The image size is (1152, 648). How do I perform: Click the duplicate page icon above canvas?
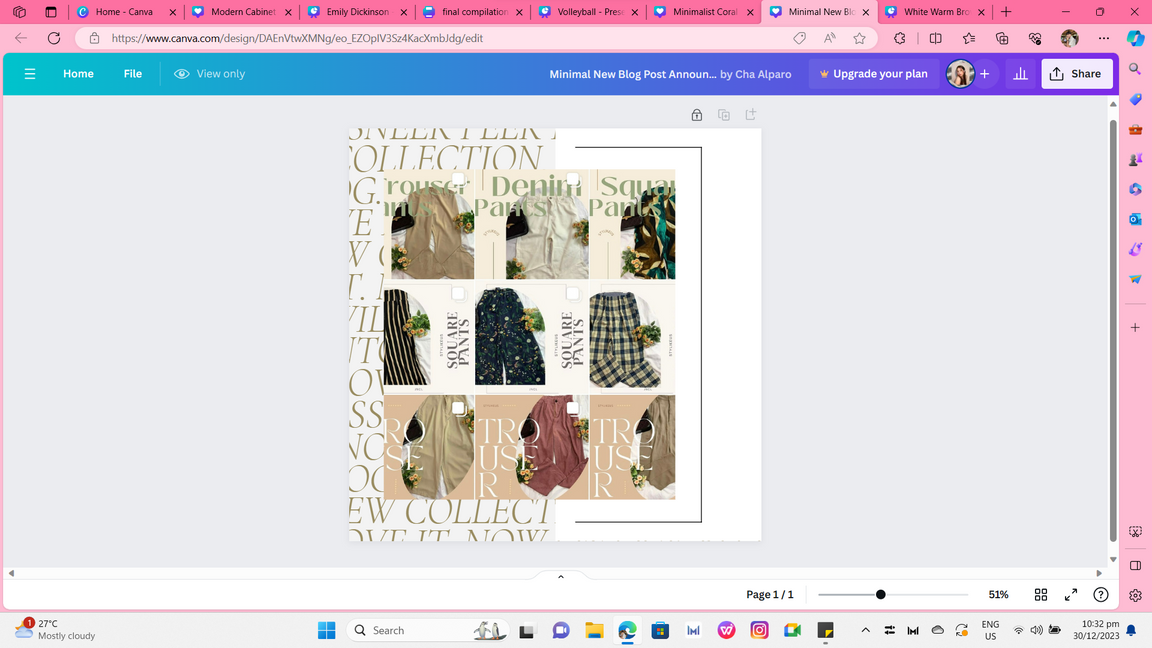click(x=724, y=115)
